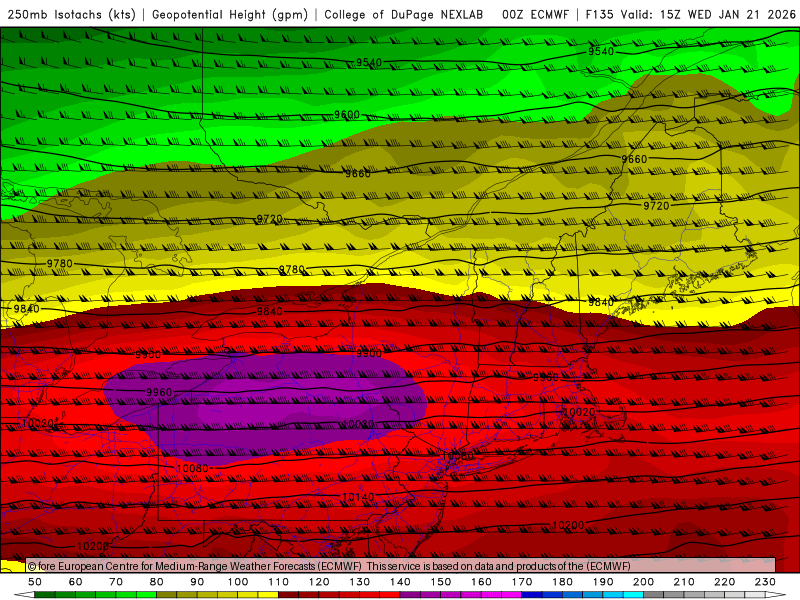
Task: Click the "Geopotential Height (gpm)" header text
Action: [230, 15]
